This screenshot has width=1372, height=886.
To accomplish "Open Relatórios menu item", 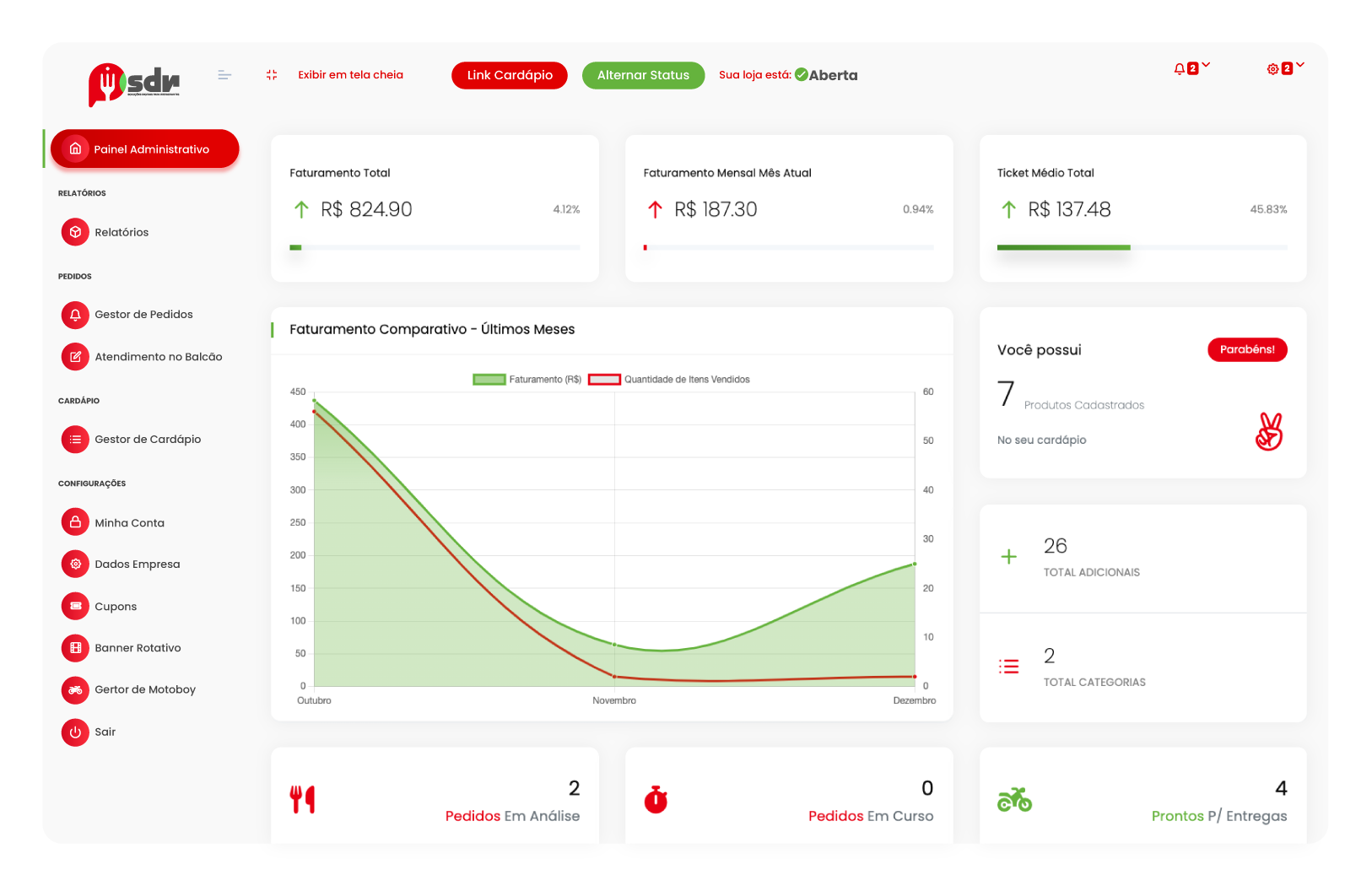I will coord(105,232).
